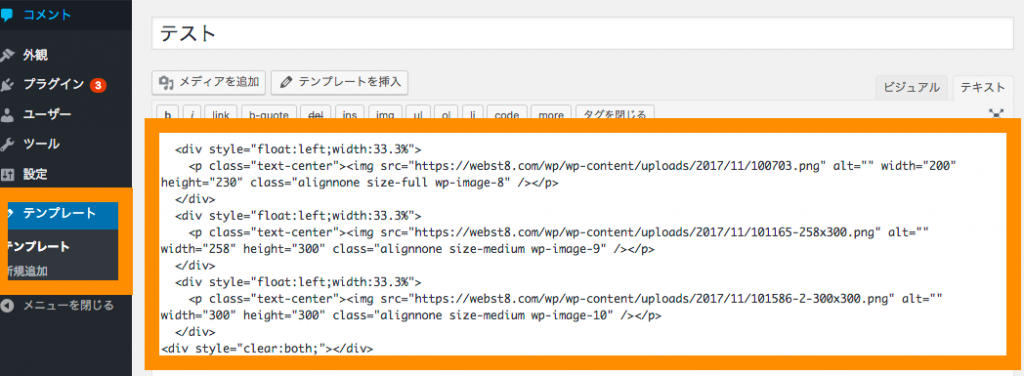Click the more quicktag button
The image size is (1024, 376).
click(x=551, y=113)
